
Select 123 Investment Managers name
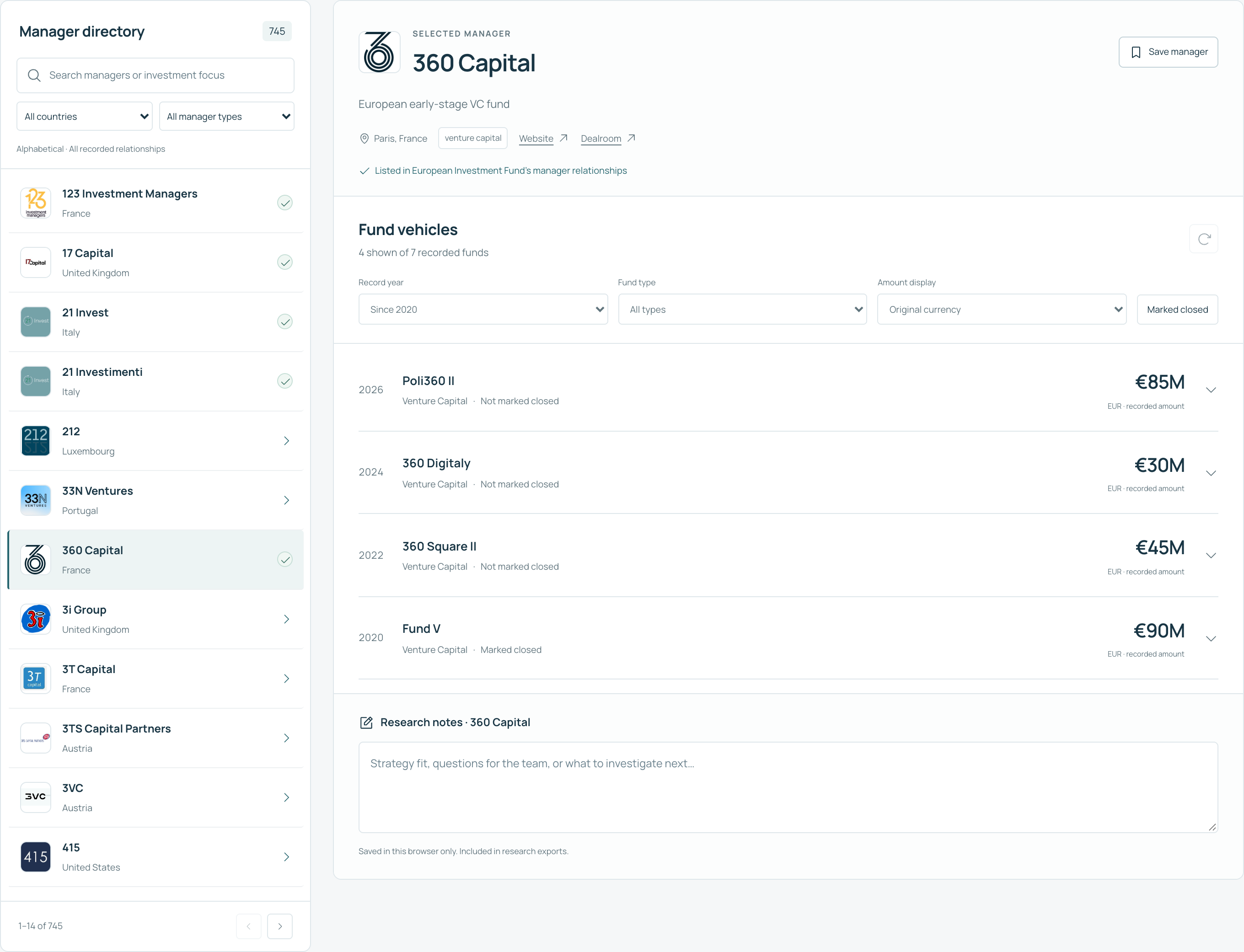point(130,194)
